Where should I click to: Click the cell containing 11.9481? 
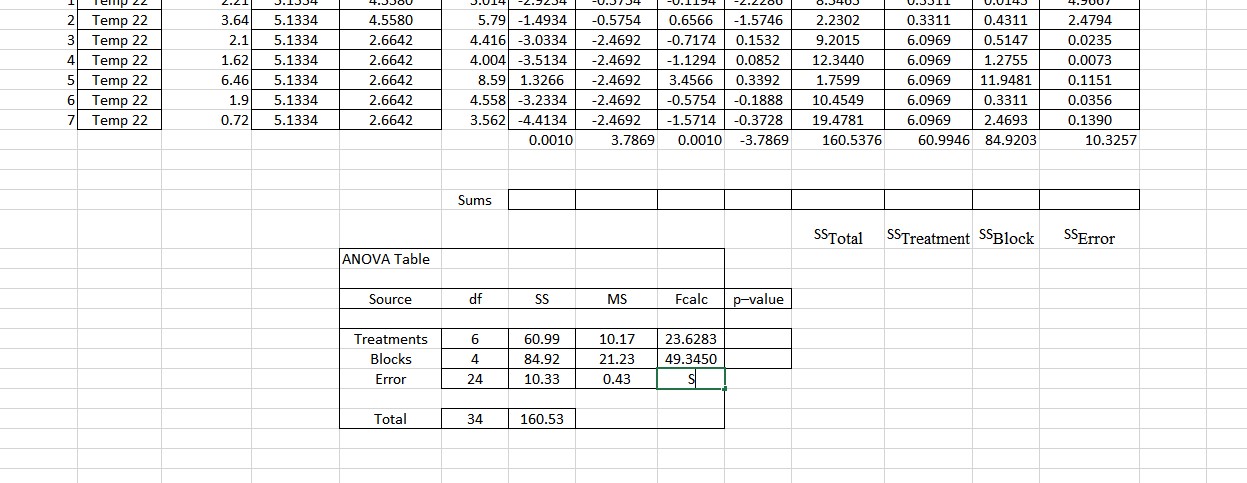[1006, 80]
